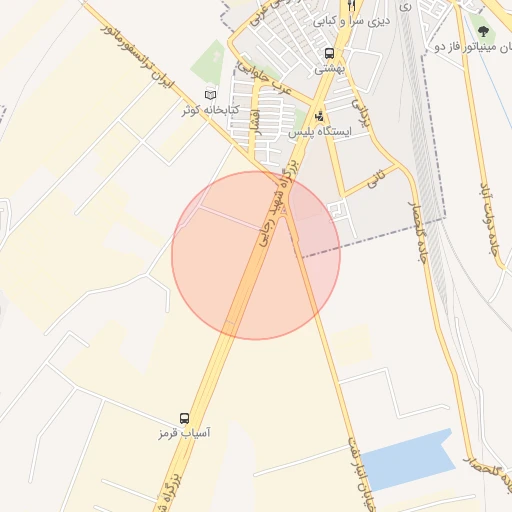Select the کتابخانه کوثر label
The width and height of the screenshot is (512, 512).
tap(210, 109)
